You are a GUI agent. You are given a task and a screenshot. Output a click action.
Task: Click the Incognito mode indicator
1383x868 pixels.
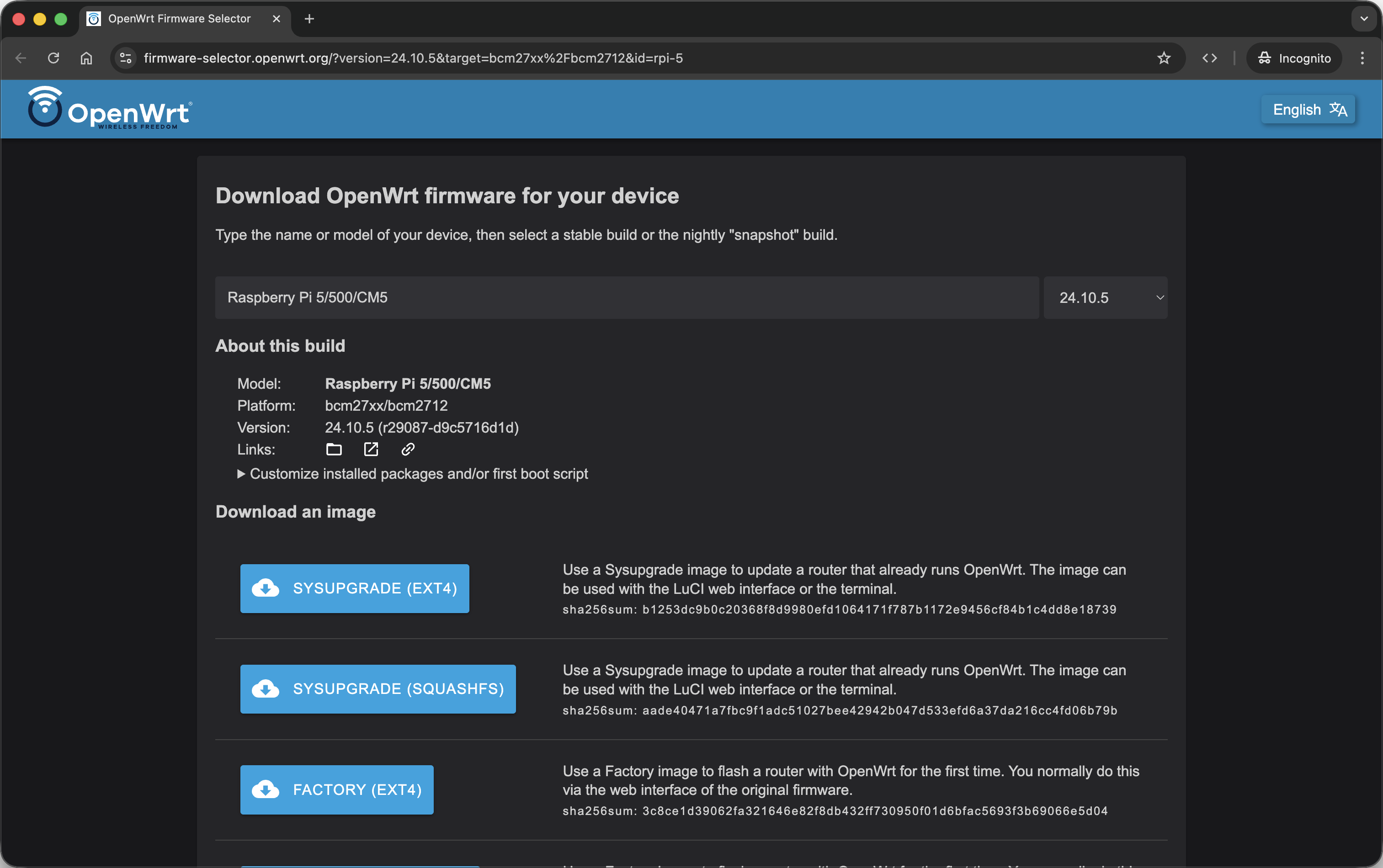(x=1293, y=58)
